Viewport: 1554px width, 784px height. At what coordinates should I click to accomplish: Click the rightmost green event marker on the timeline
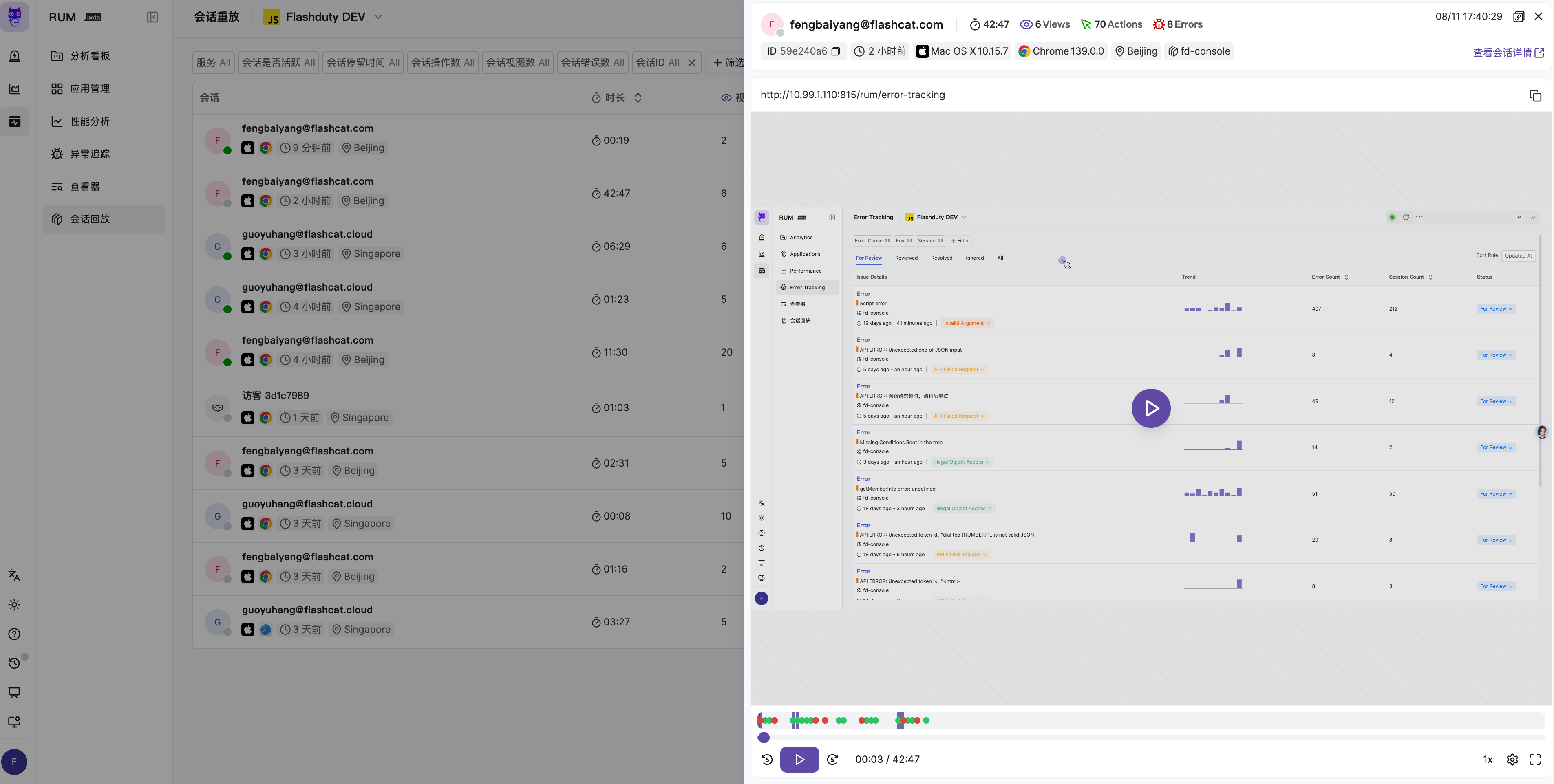927,720
